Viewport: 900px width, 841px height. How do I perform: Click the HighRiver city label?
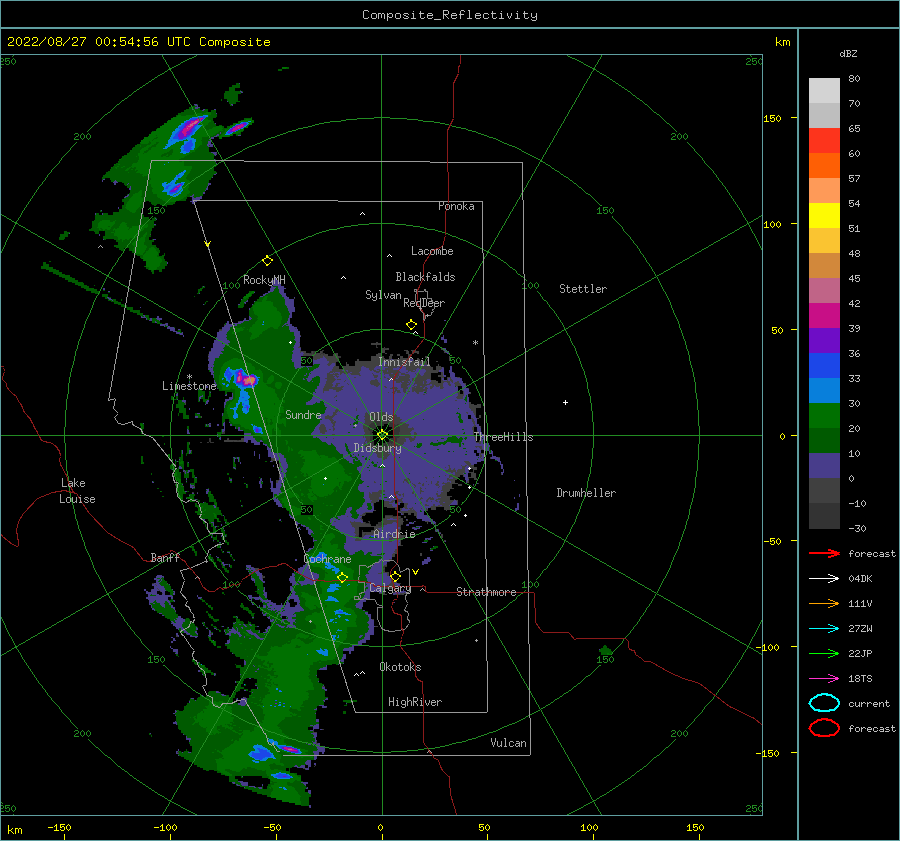coord(415,702)
